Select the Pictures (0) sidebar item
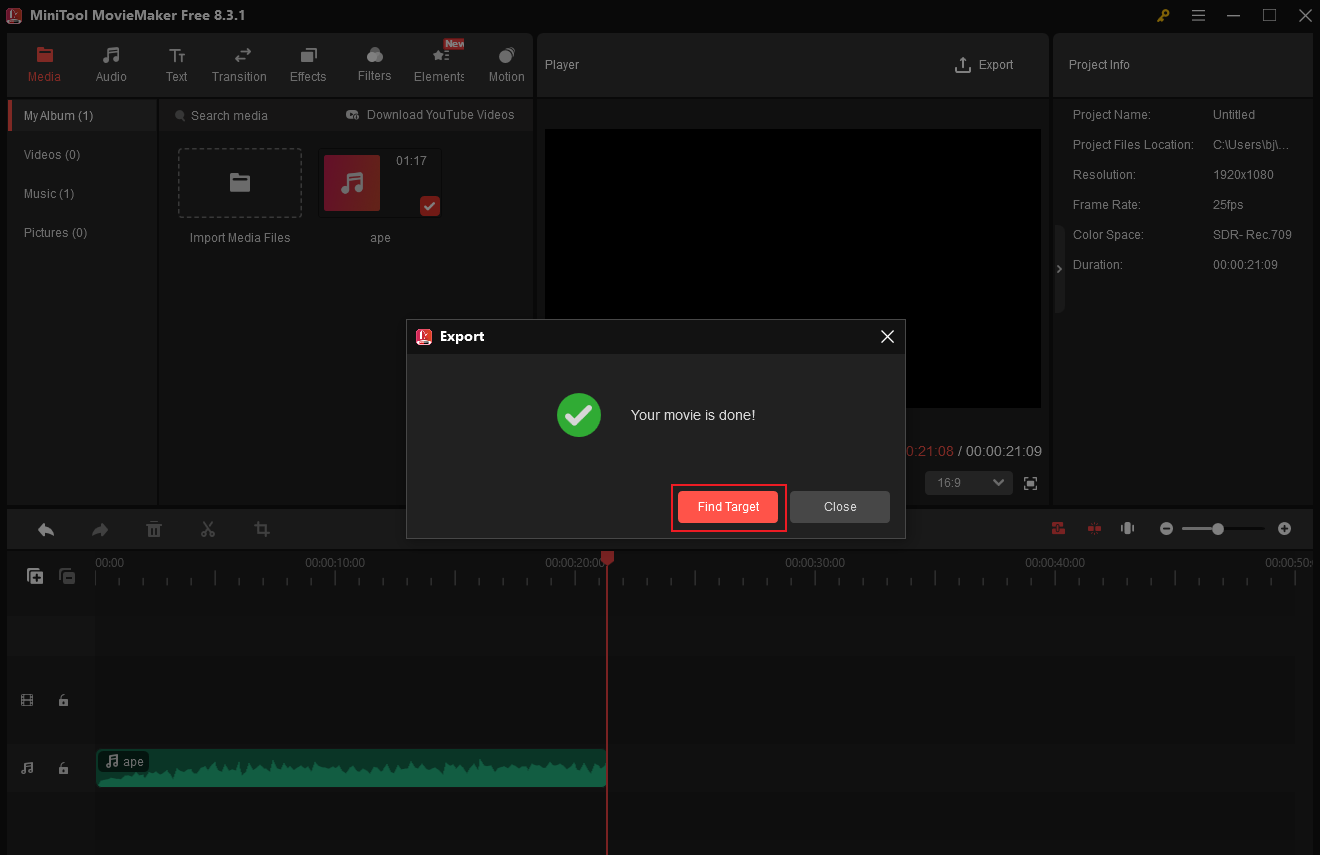1320x855 pixels. tap(54, 232)
